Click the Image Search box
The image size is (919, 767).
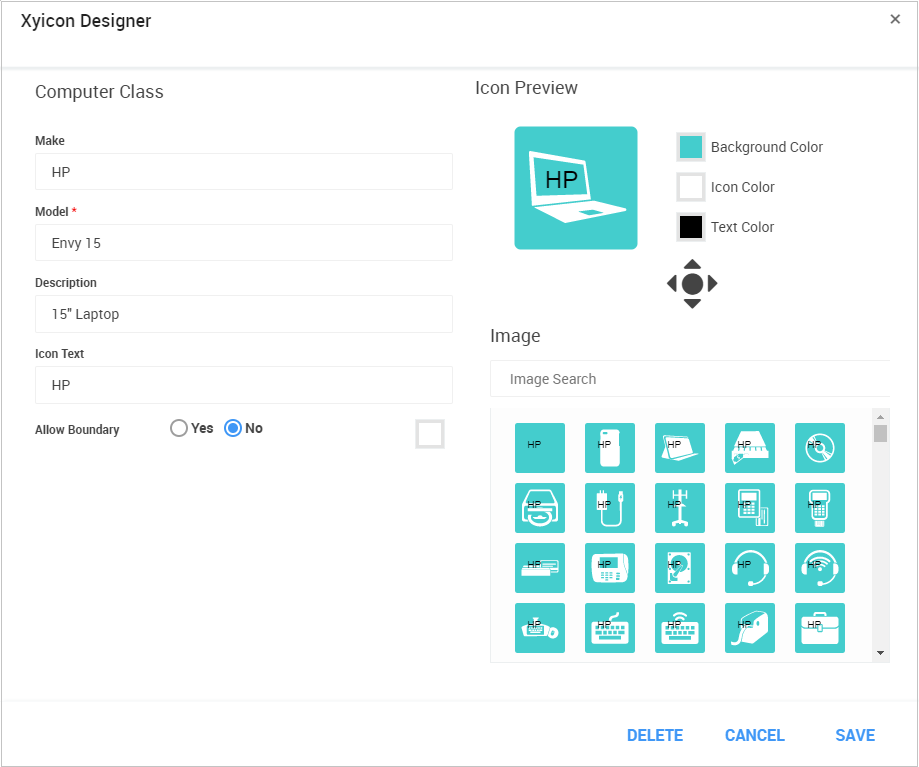[690, 379]
